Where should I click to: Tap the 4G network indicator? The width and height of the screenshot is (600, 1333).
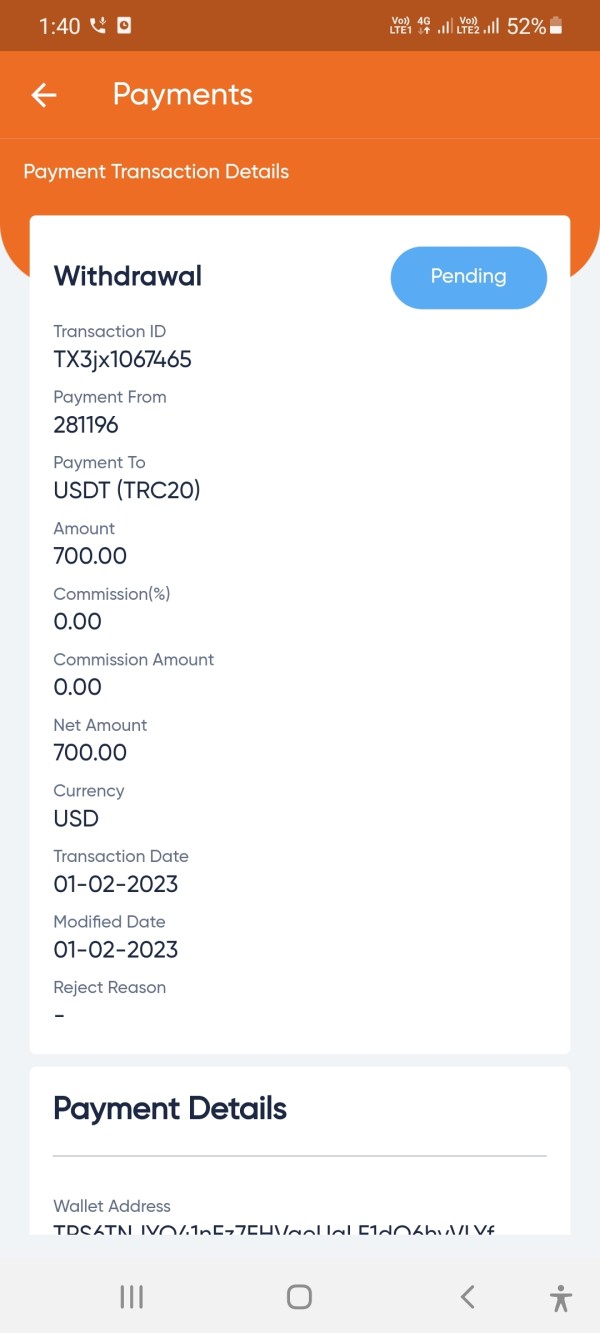(x=424, y=27)
